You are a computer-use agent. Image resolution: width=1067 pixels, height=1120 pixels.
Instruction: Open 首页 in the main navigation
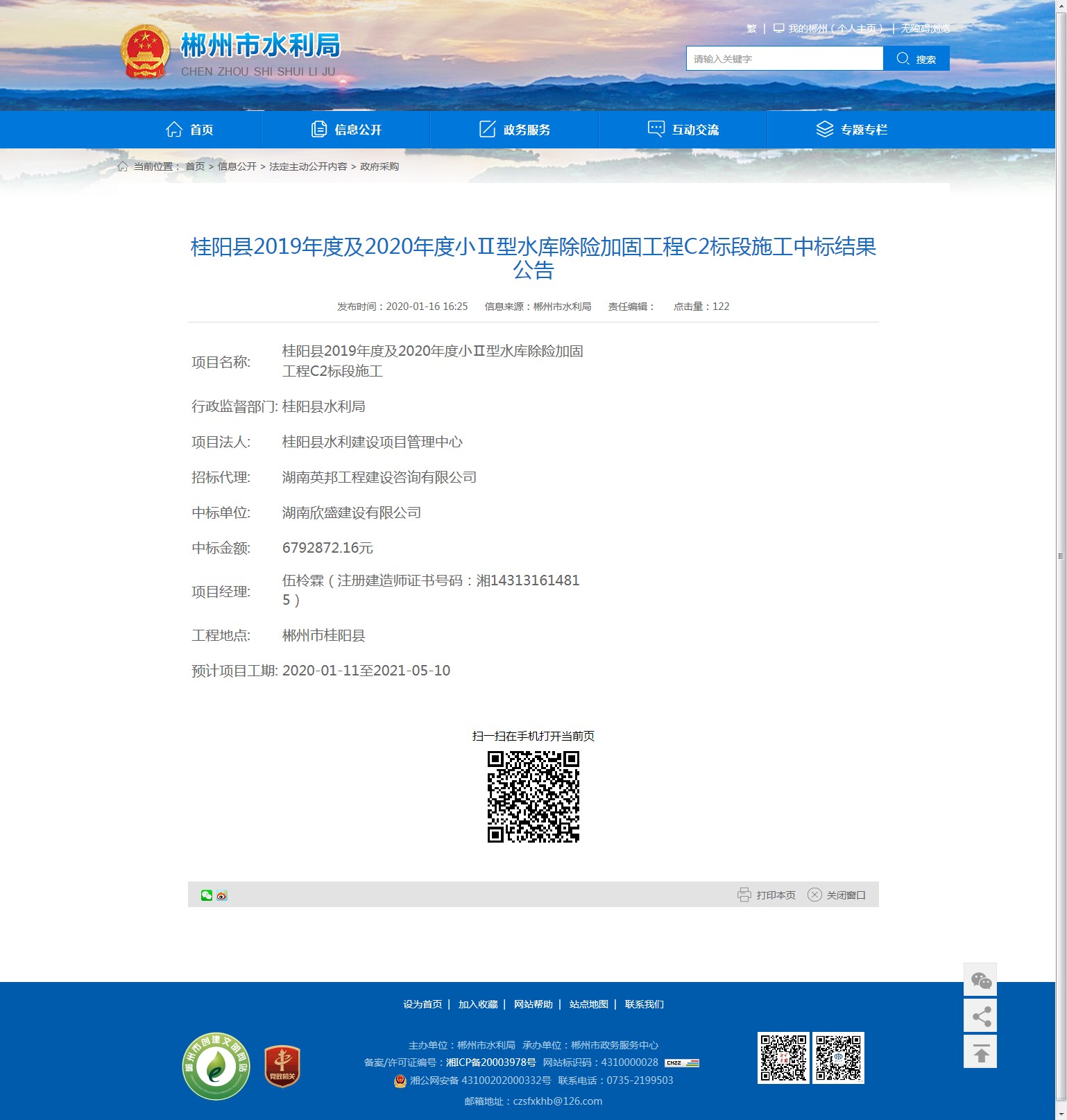[189, 130]
